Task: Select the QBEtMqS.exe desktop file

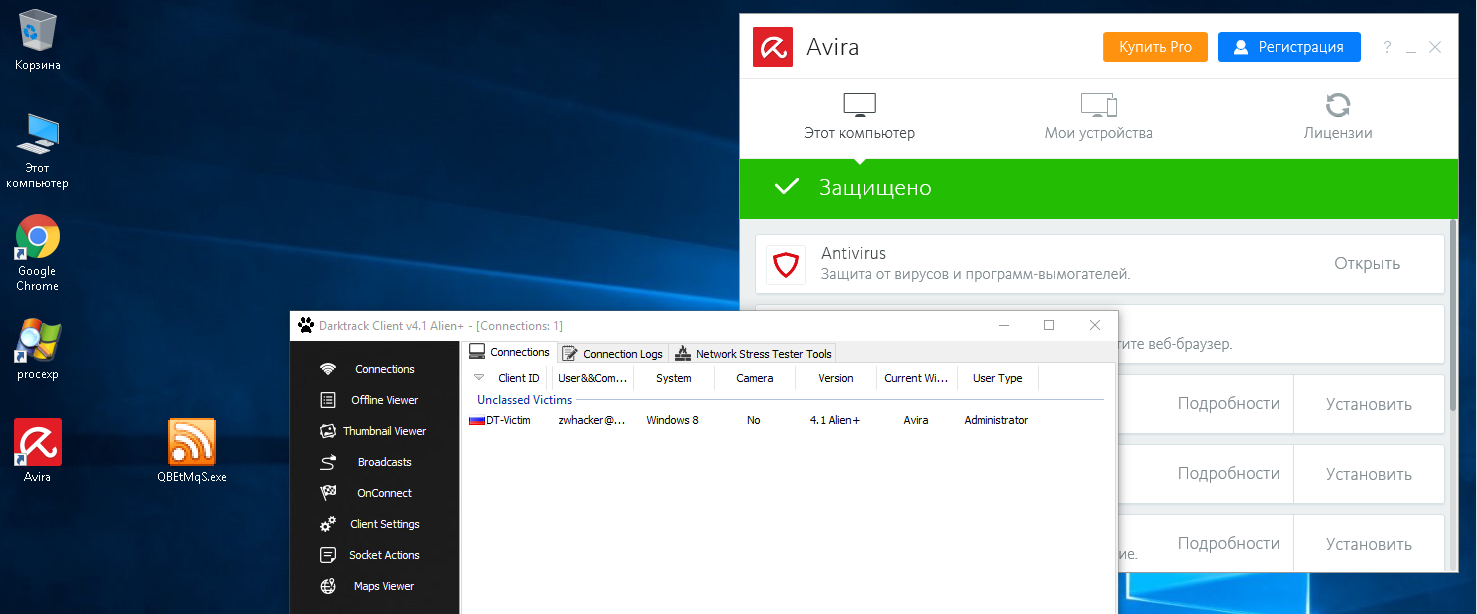Action: 192,451
